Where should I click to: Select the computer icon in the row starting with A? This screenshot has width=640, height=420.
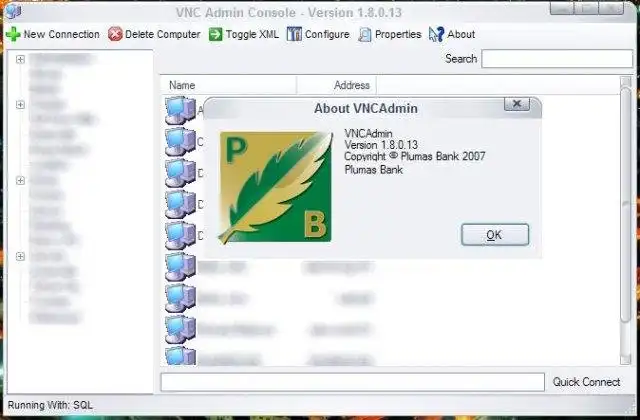point(180,110)
